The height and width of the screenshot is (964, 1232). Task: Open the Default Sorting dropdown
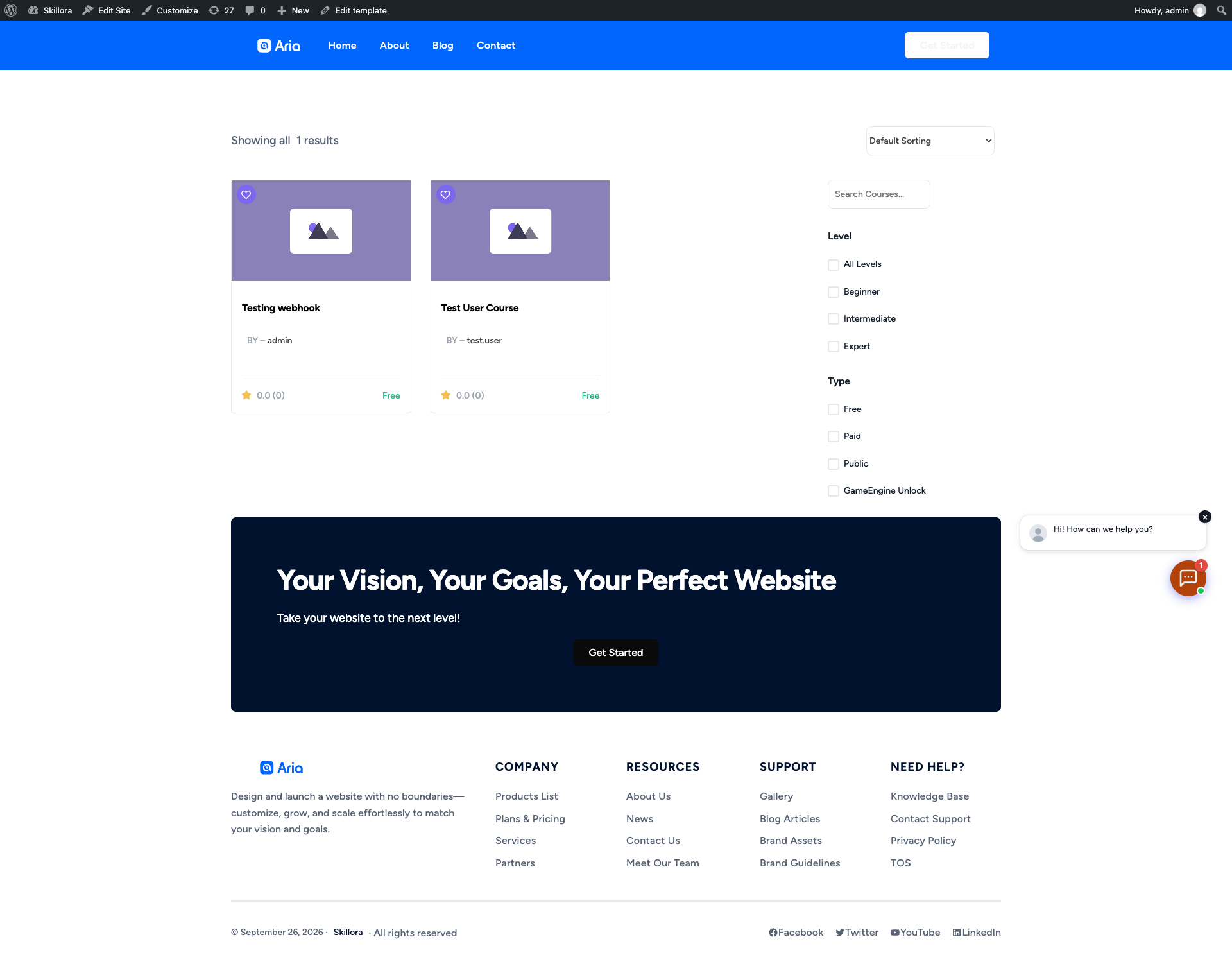930,141
